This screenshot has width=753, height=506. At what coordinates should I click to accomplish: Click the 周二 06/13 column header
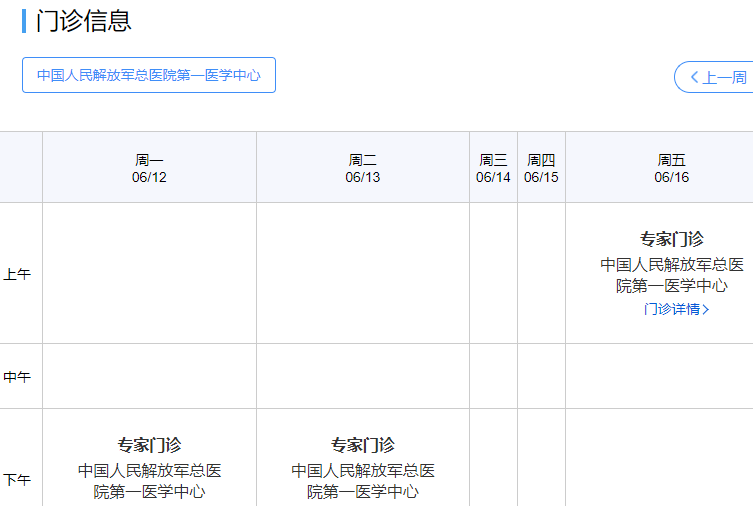pos(363,168)
